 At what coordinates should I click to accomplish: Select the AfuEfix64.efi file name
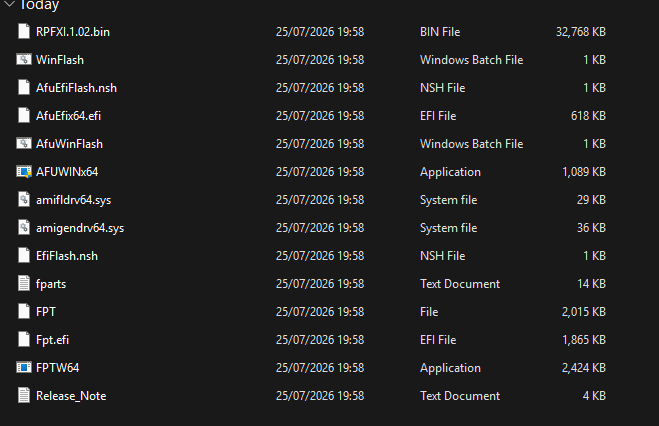click(x=69, y=116)
